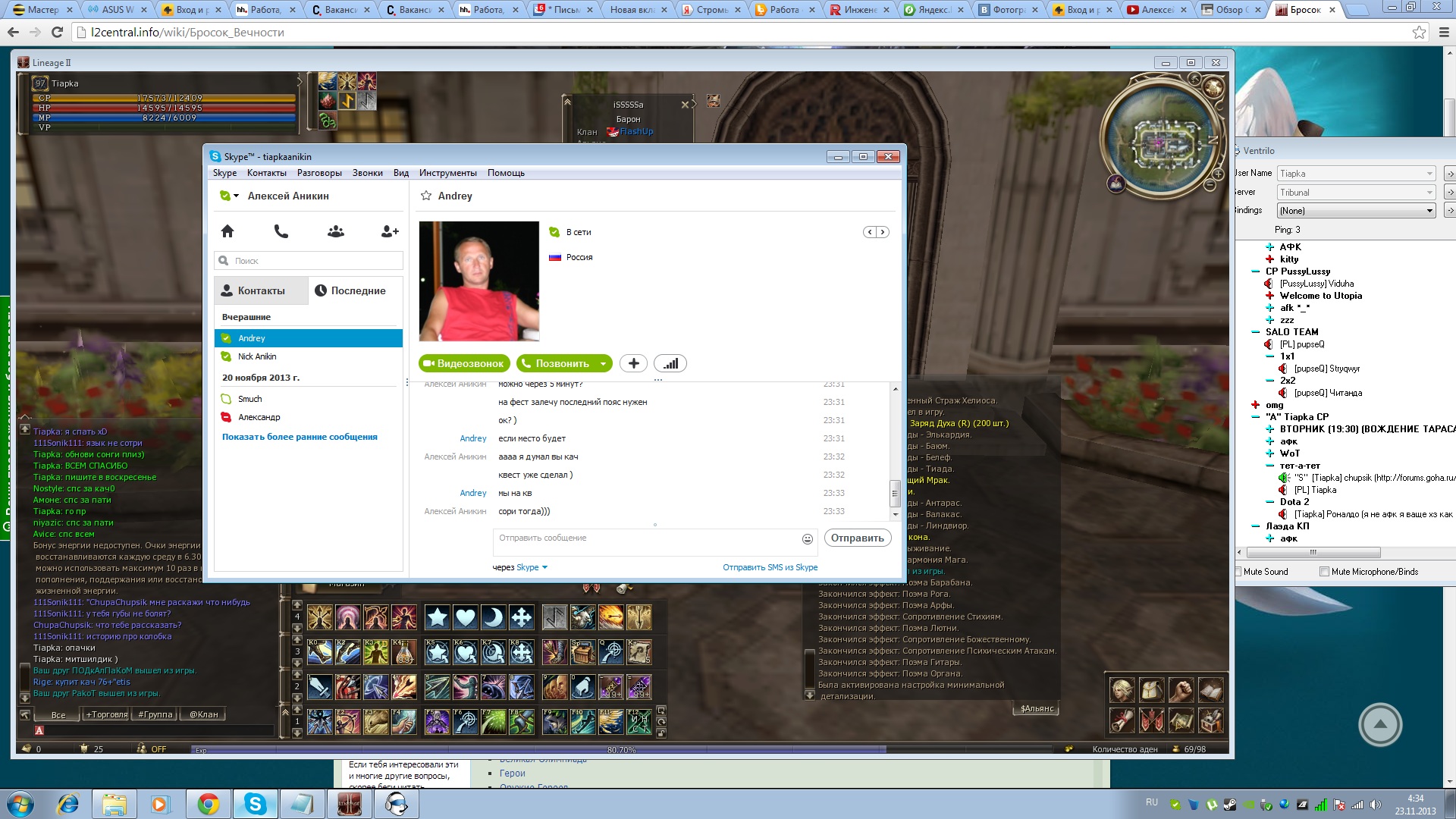Collapse the SALO TEAM channel
This screenshot has width=1456, height=819.
(x=1256, y=332)
